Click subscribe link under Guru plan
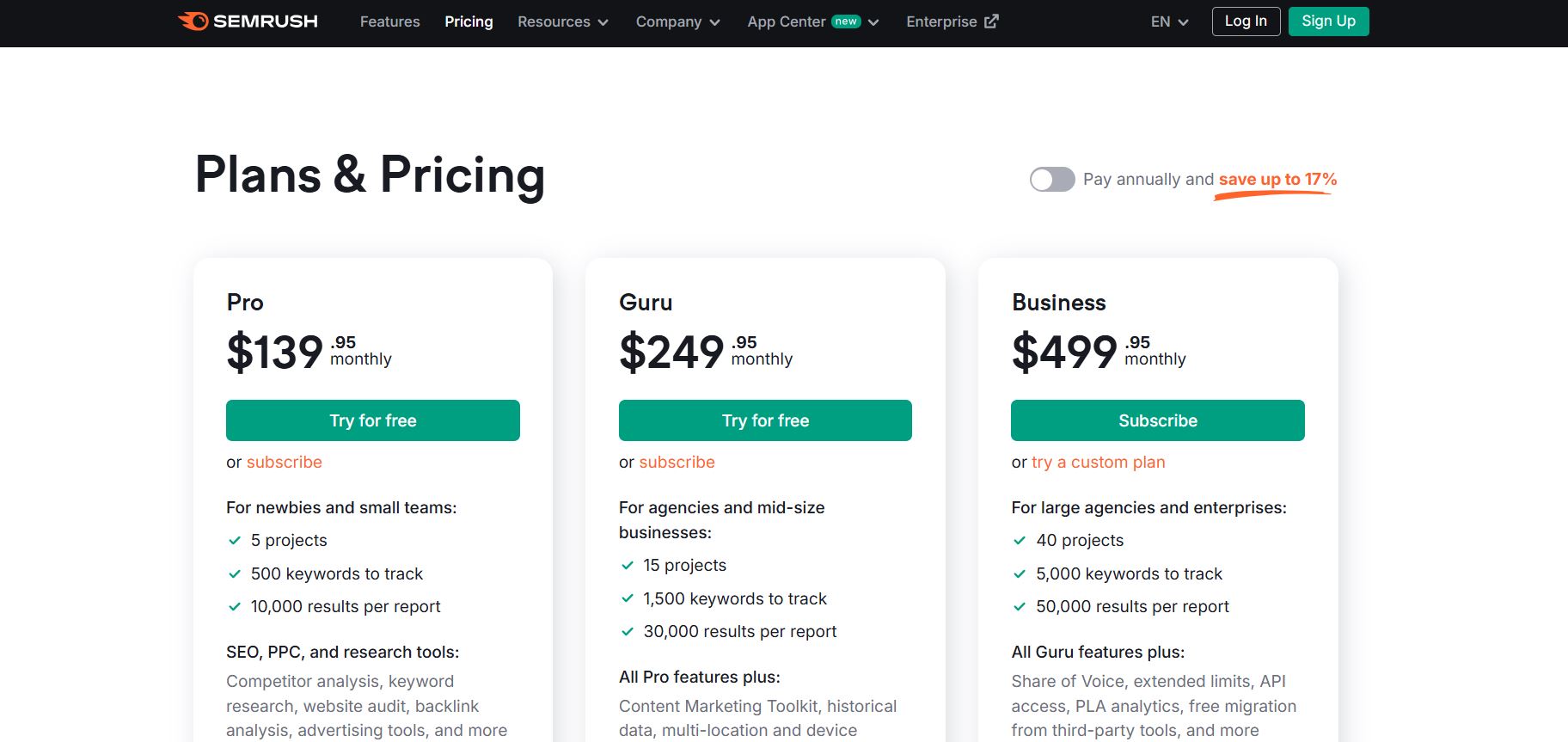Screen dimensions: 1568x742 [677, 462]
